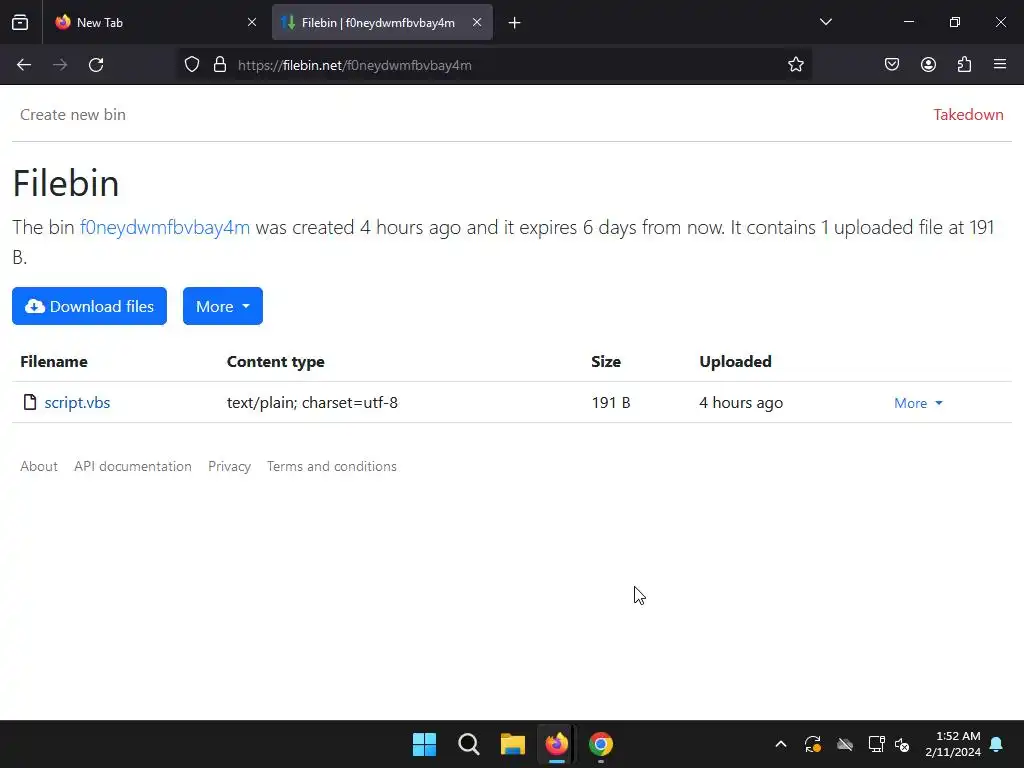Bookmark this page with the star

click(x=795, y=65)
